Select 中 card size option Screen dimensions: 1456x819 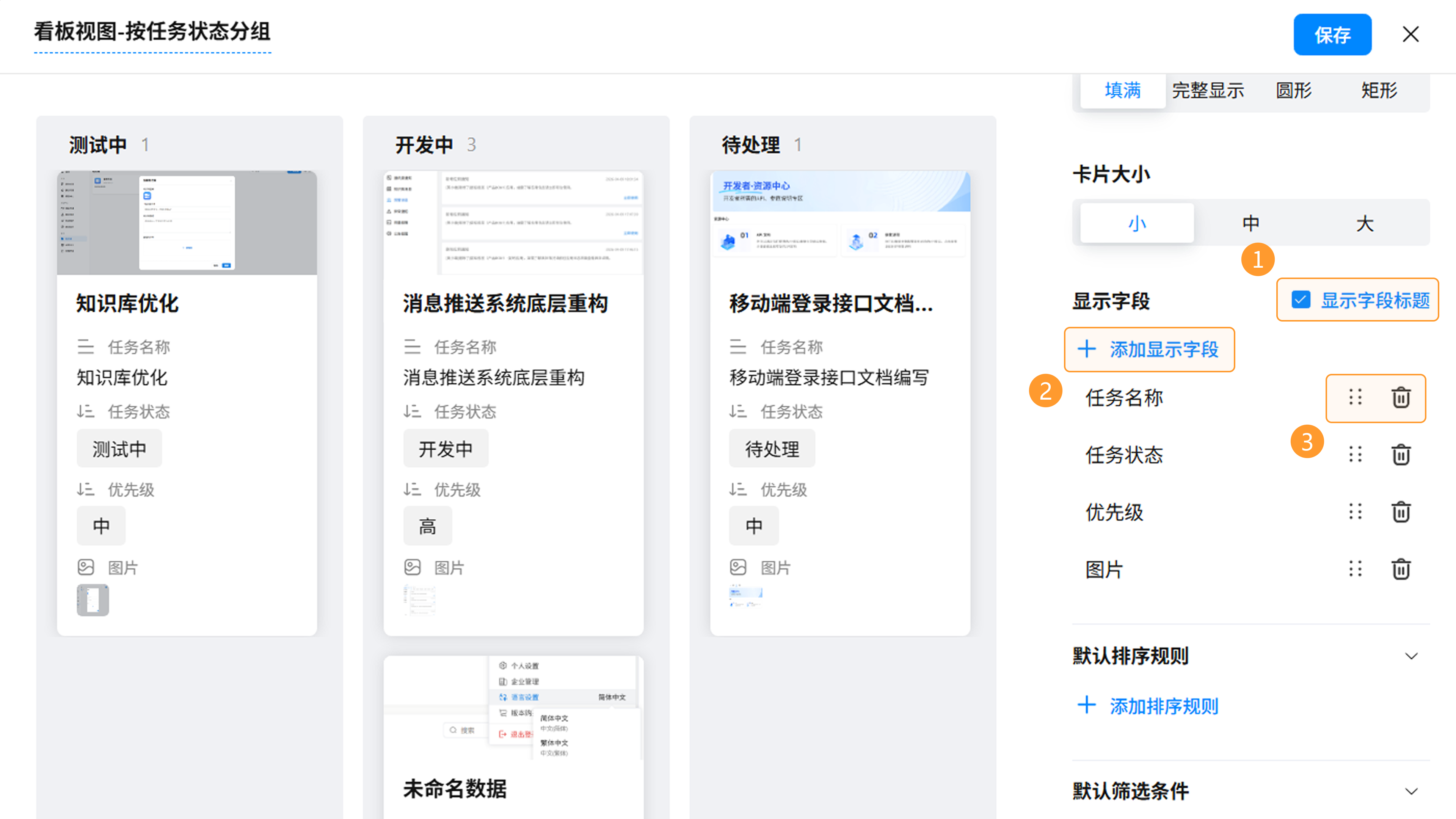coord(1251,223)
